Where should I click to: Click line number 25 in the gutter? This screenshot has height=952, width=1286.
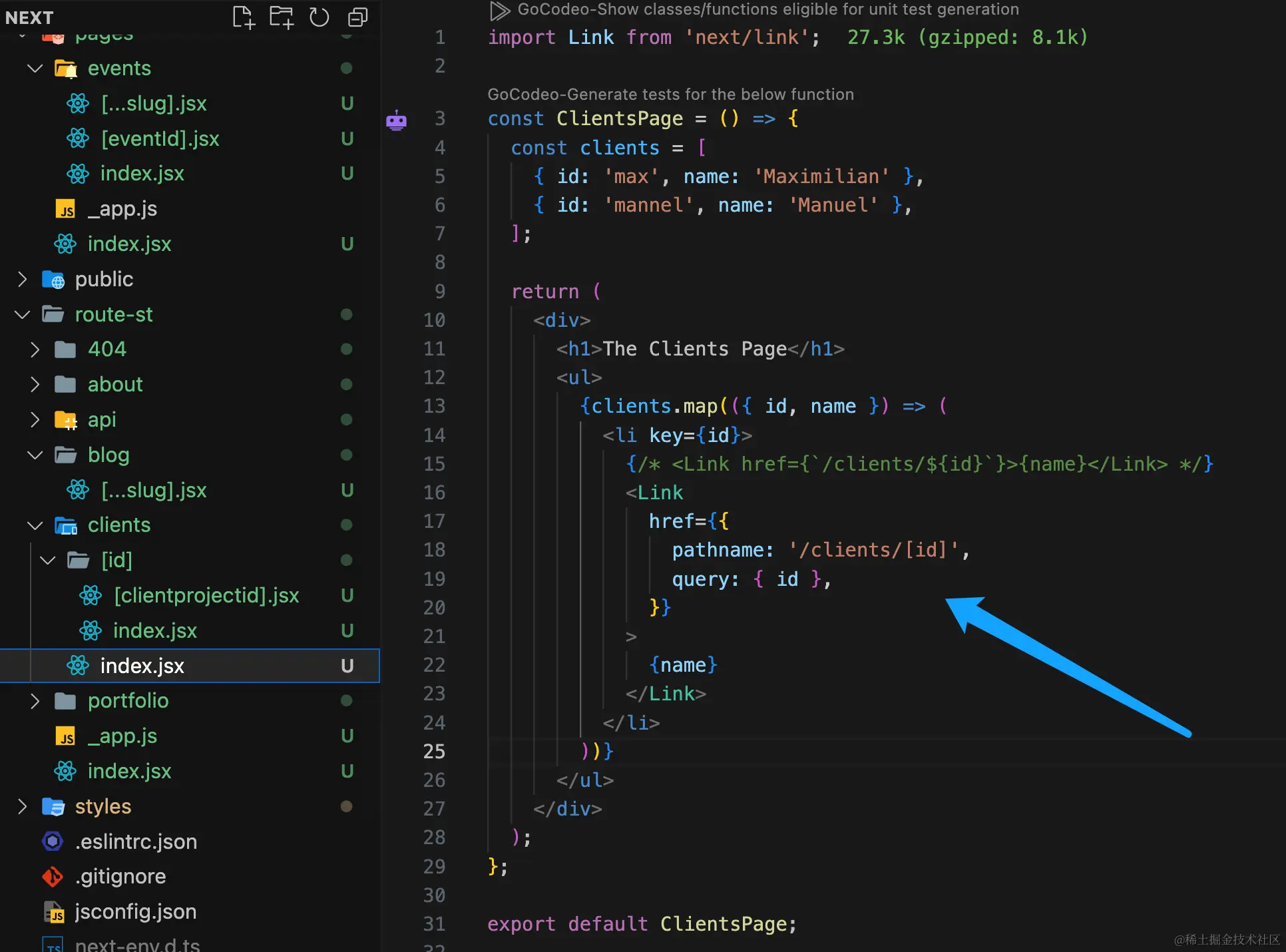coord(434,752)
